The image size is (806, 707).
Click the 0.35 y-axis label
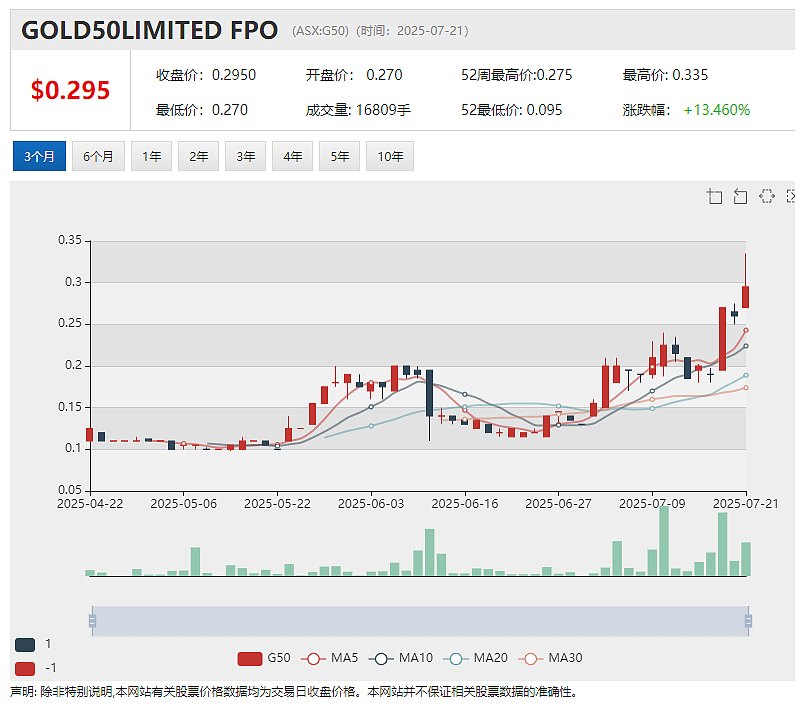pos(70,240)
